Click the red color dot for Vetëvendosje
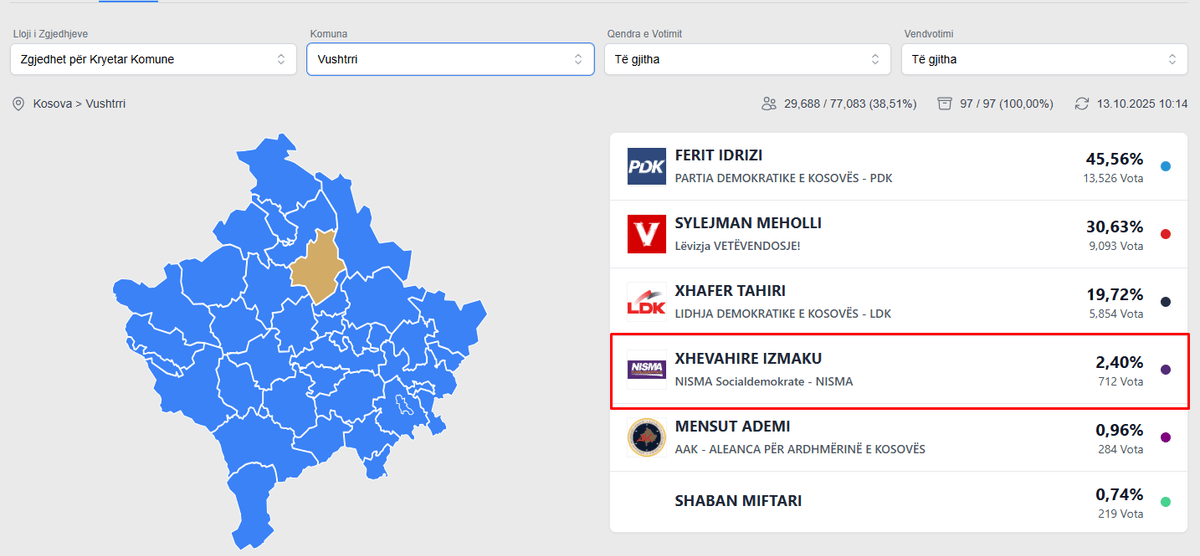This screenshot has width=1200, height=556. tap(1165, 234)
